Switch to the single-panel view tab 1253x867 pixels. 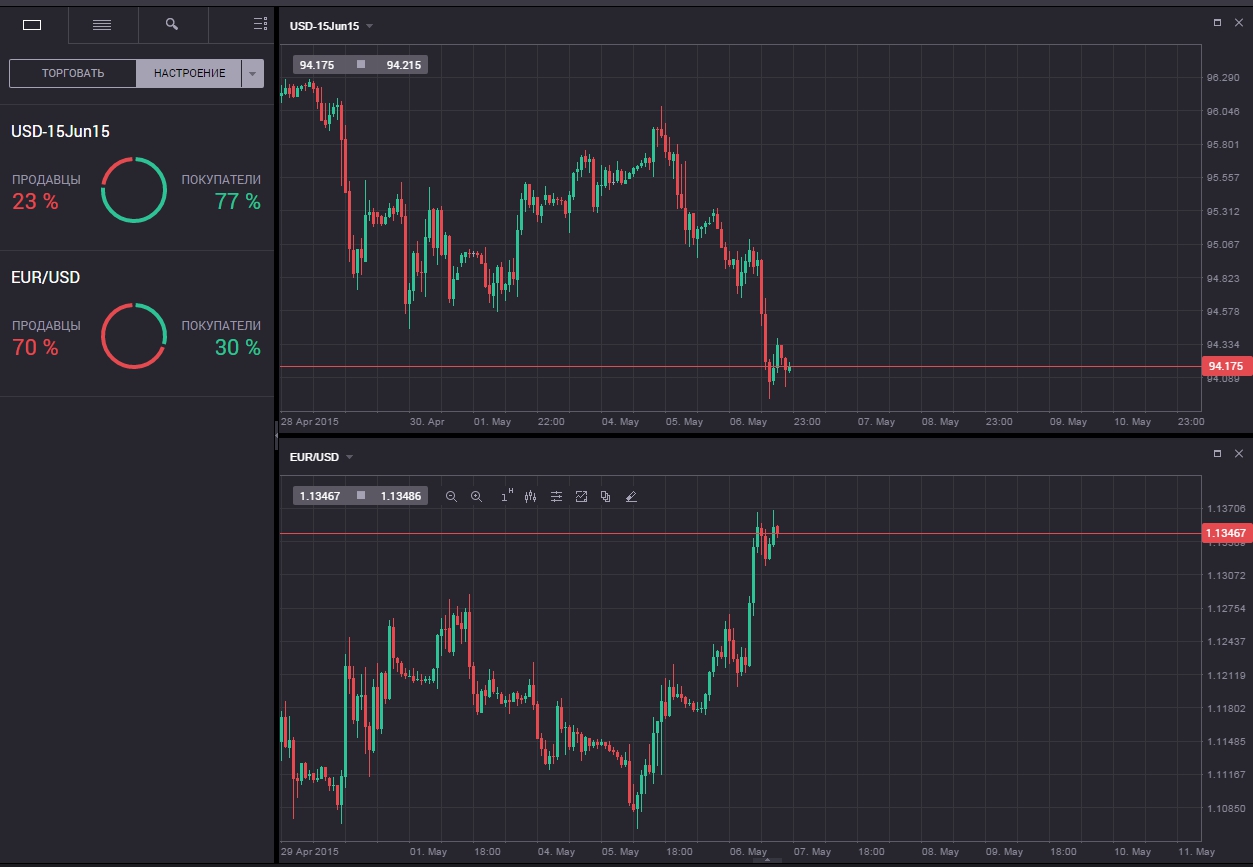pyautogui.click(x=32, y=24)
